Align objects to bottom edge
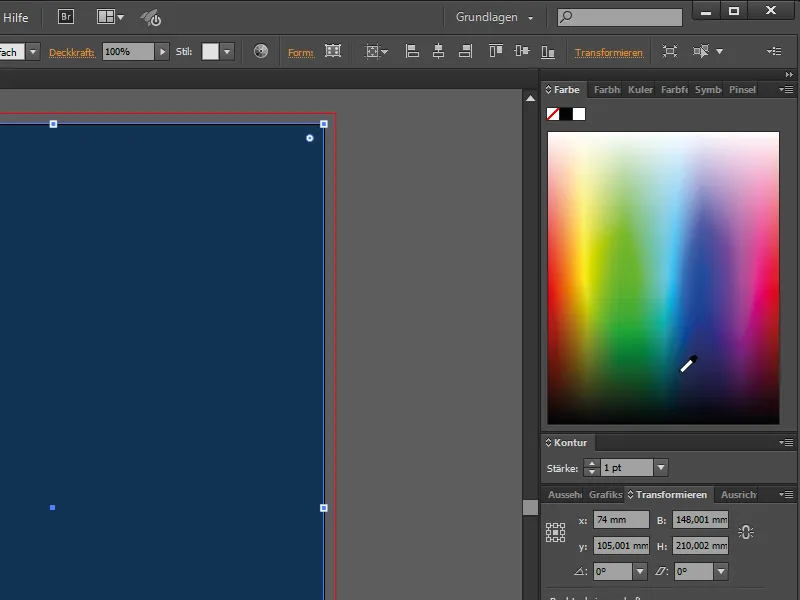800x600 pixels. point(548,51)
